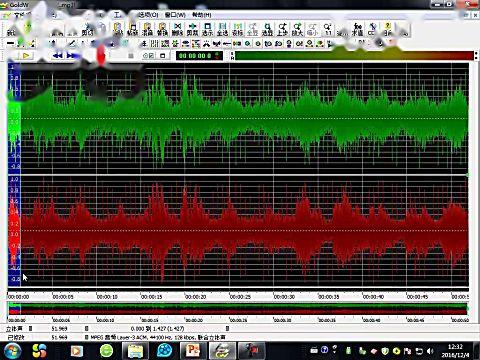Open the 选项(O) menu
This screenshot has width=480, height=360.
click(x=148, y=15)
